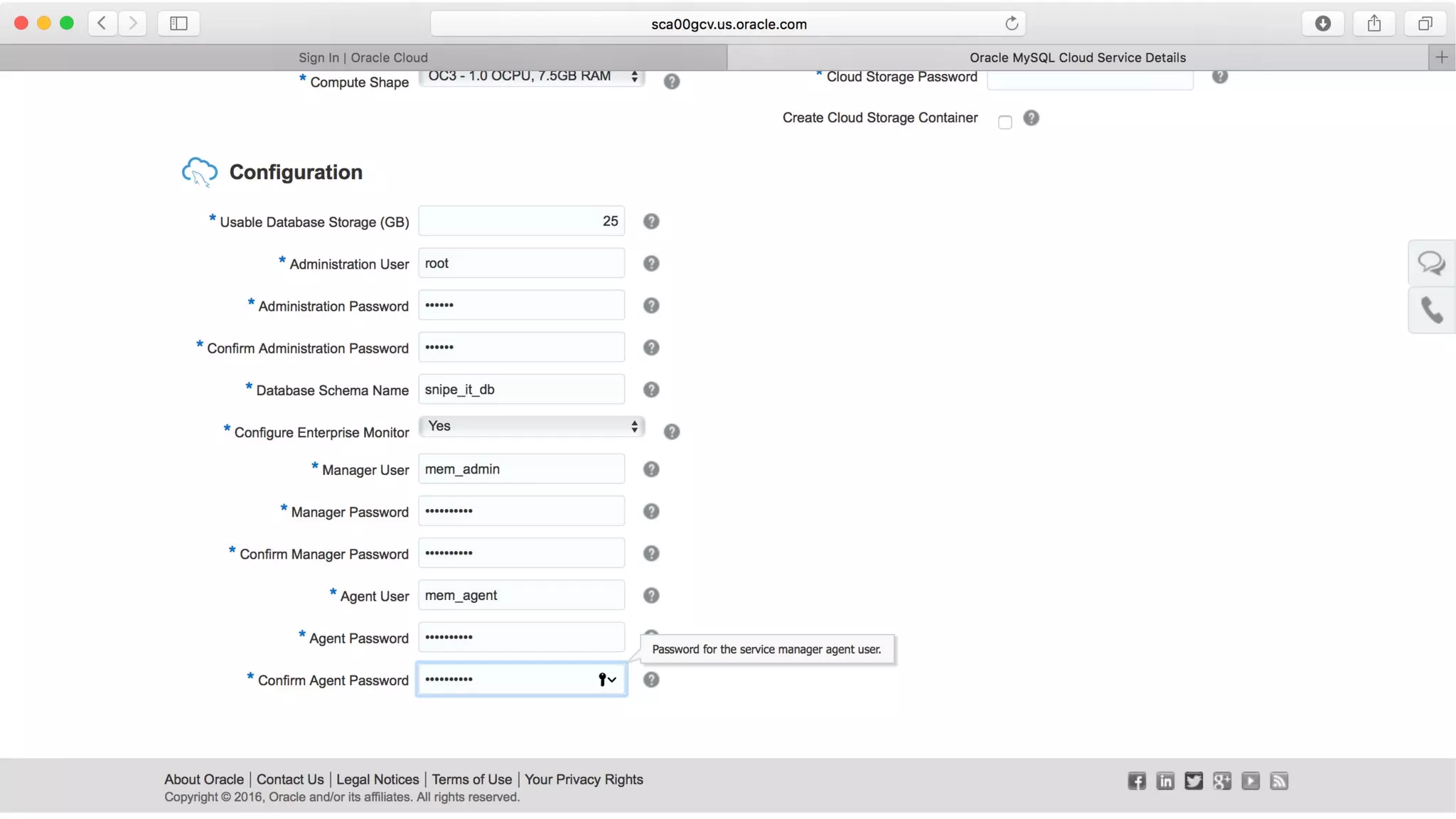Click password key dropdown in Confirm Agent Password

[x=606, y=680]
